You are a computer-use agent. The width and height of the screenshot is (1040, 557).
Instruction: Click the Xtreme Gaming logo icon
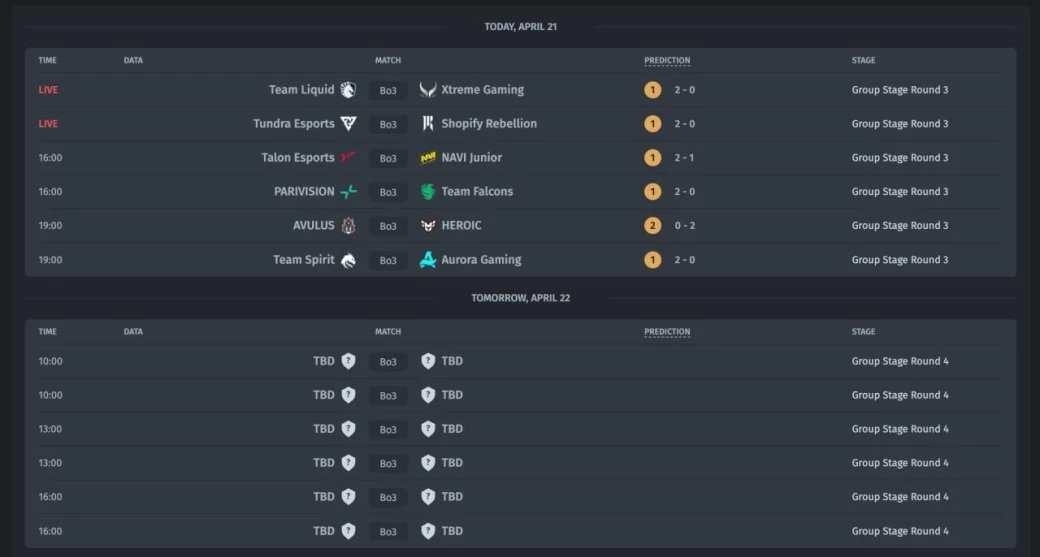428,90
